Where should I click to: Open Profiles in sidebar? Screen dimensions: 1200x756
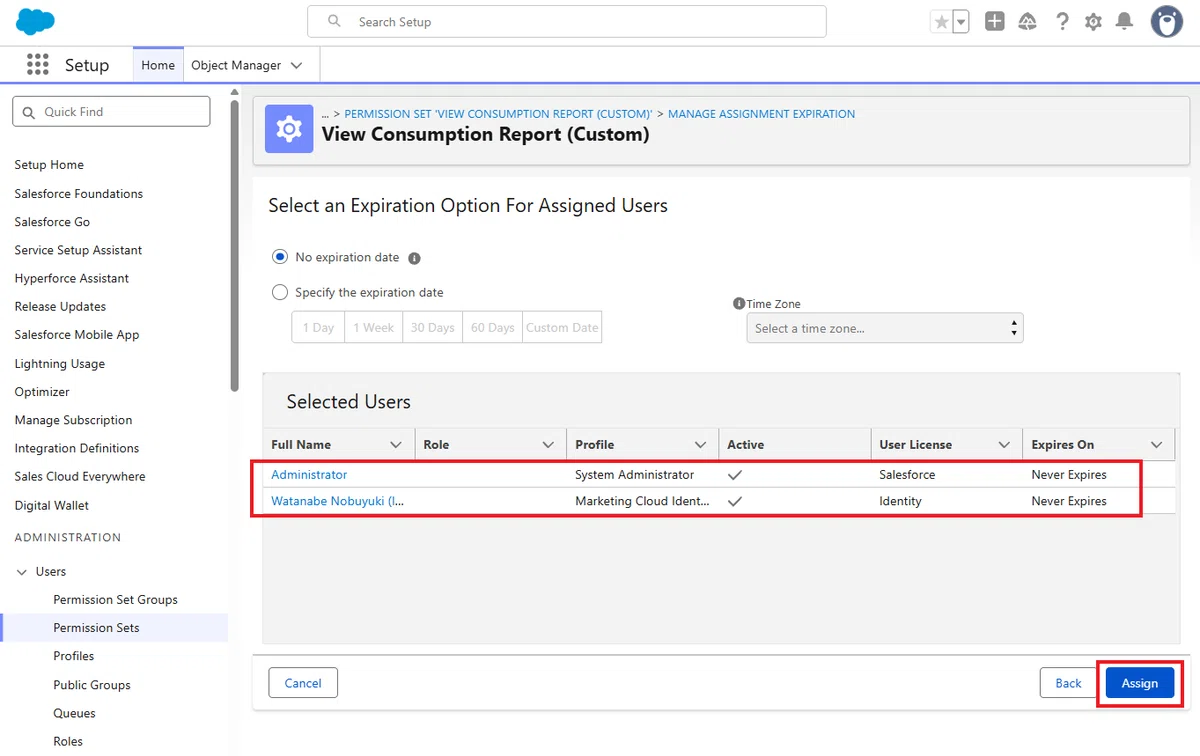pyautogui.click(x=74, y=656)
